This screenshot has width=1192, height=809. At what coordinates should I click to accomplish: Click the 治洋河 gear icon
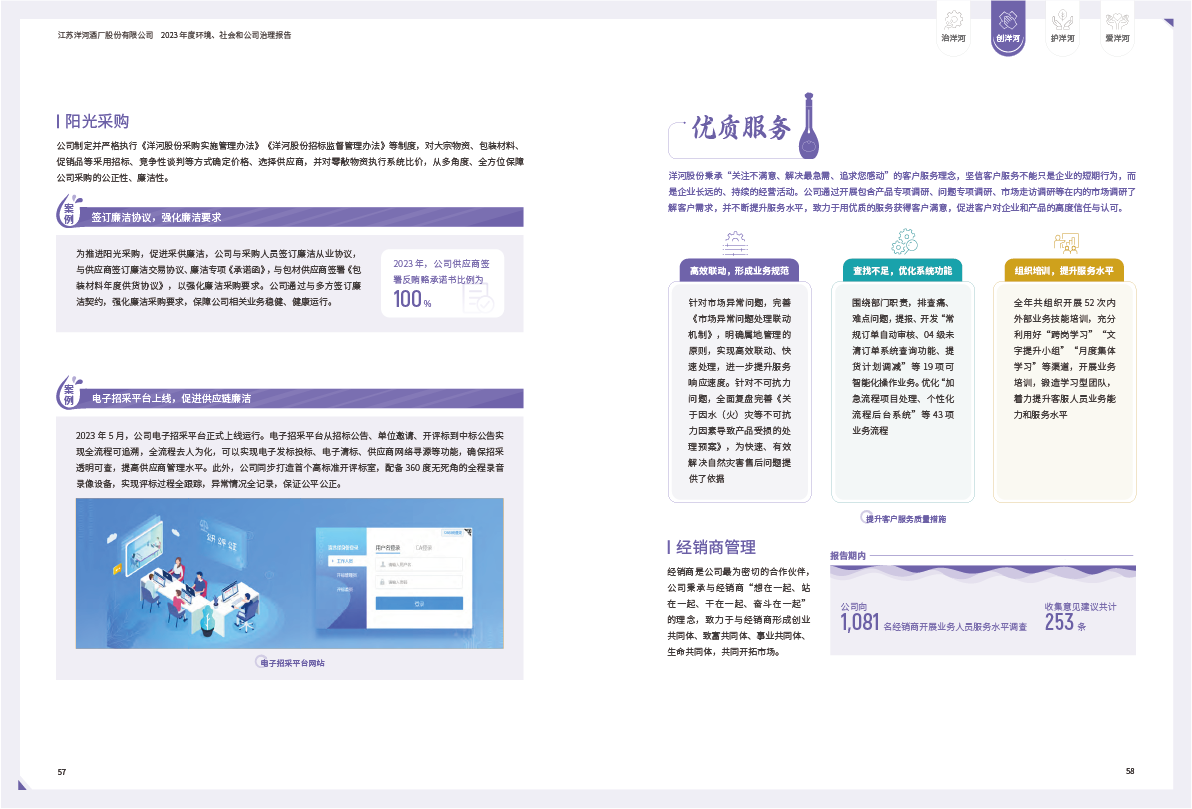tap(953, 20)
